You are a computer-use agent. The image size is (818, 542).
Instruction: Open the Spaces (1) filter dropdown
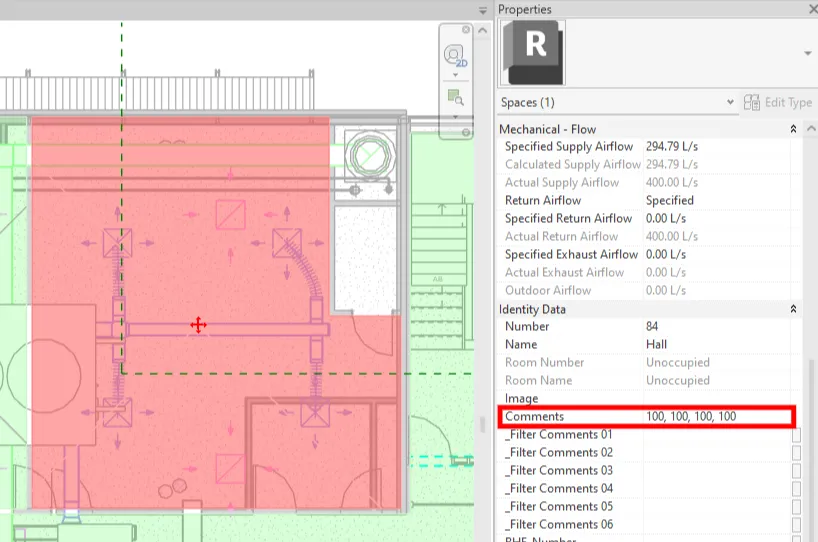coord(730,102)
